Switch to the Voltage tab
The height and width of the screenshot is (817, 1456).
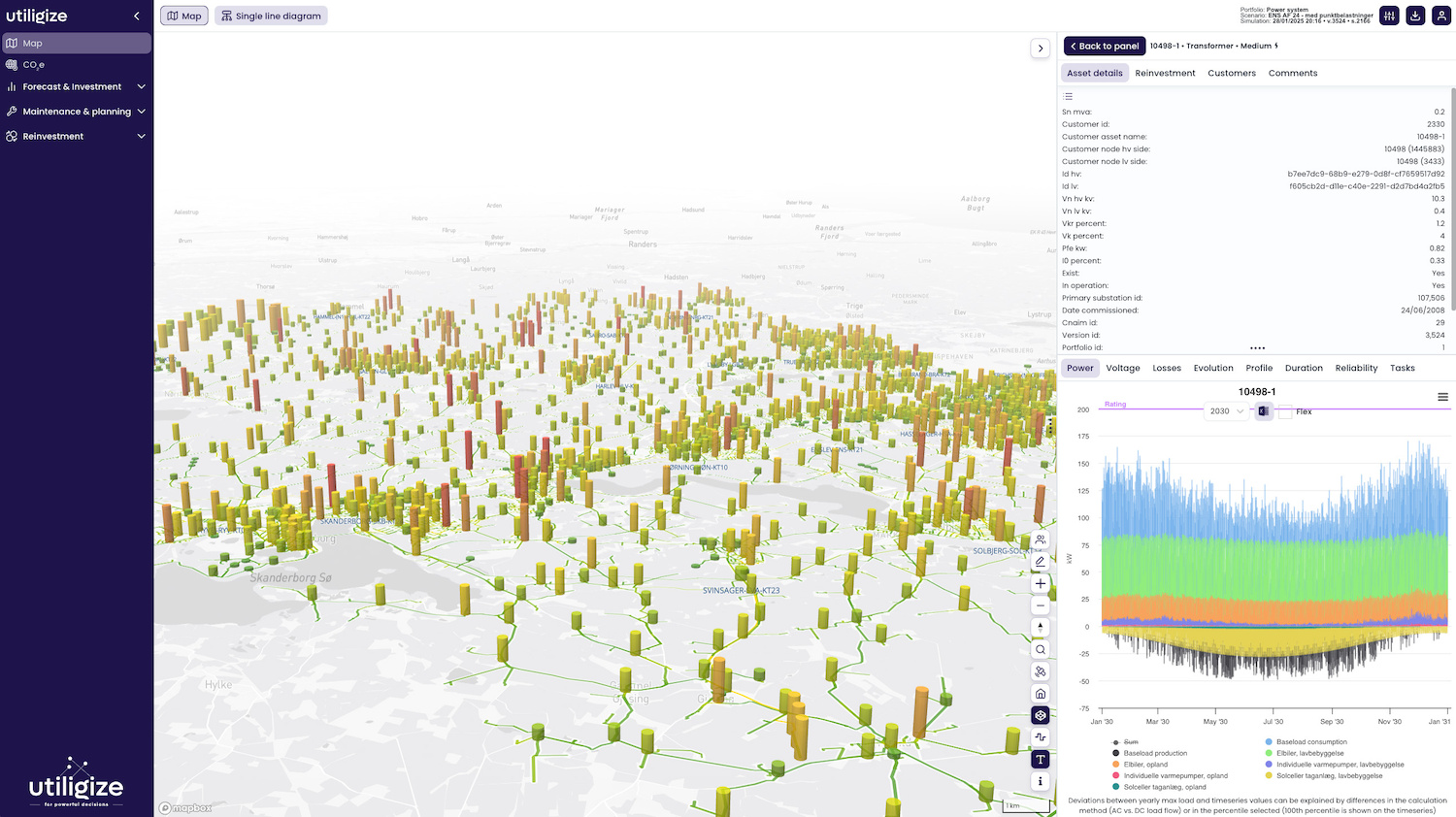point(1123,369)
